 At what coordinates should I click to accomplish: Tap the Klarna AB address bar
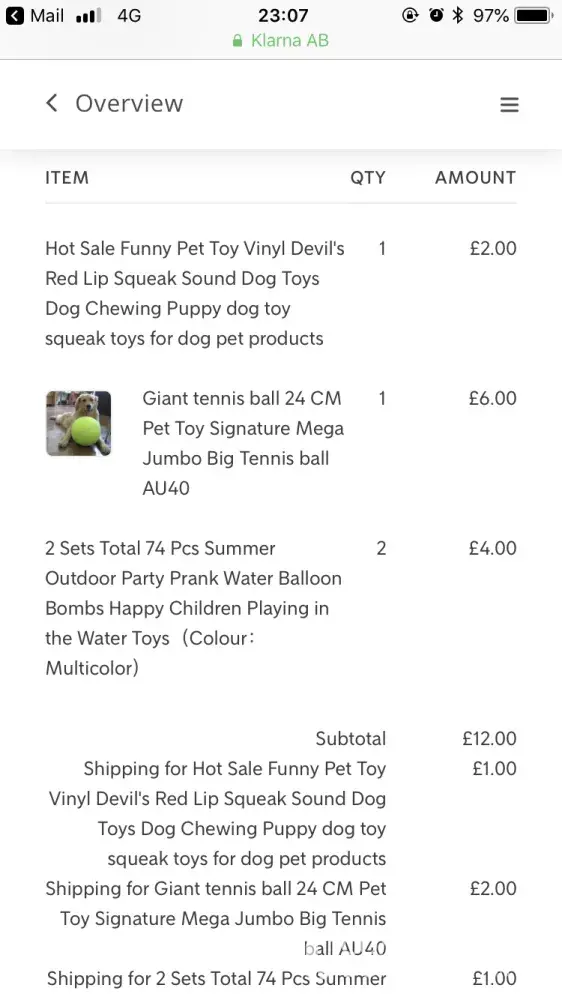(x=281, y=41)
